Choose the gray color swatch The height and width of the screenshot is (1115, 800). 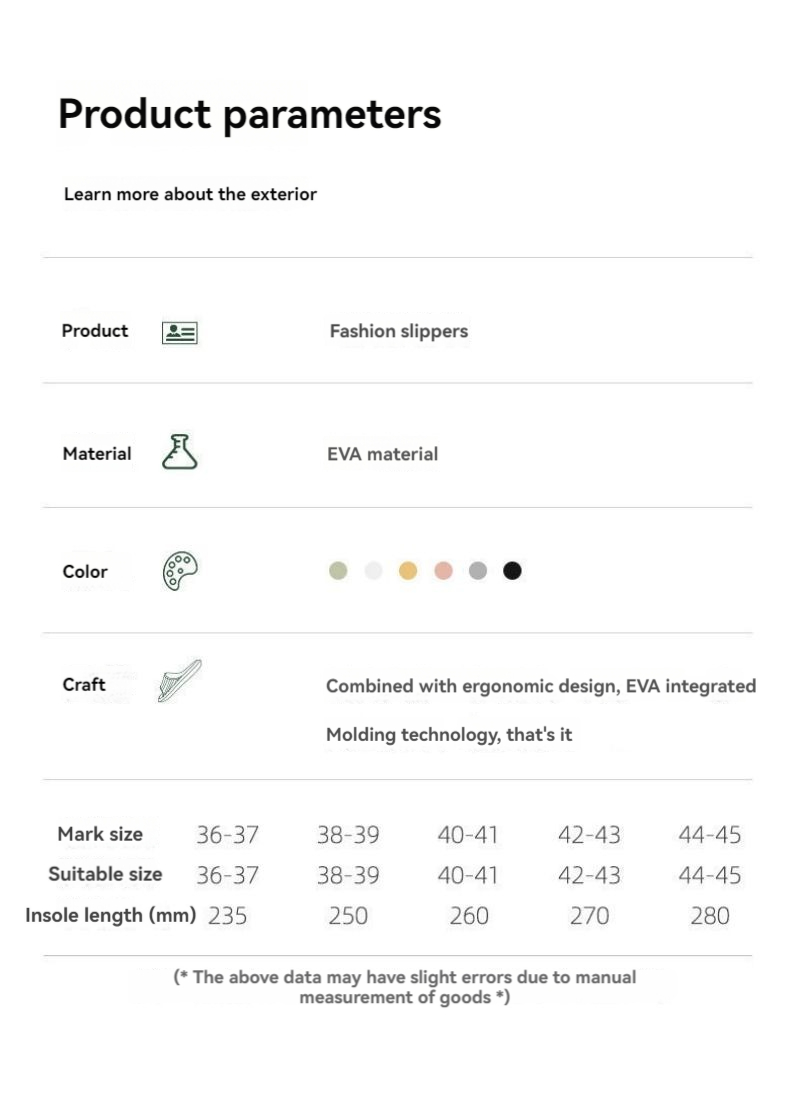pyautogui.click(x=478, y=571)
